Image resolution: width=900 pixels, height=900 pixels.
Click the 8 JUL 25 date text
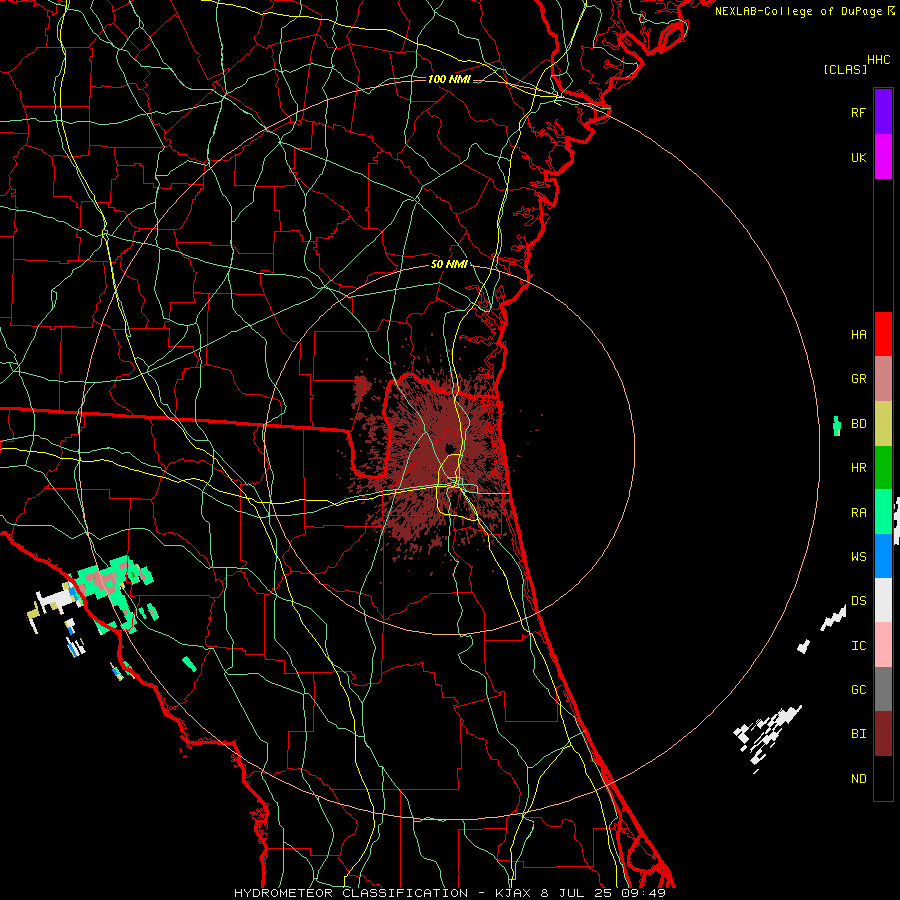(x=577, y=893)
